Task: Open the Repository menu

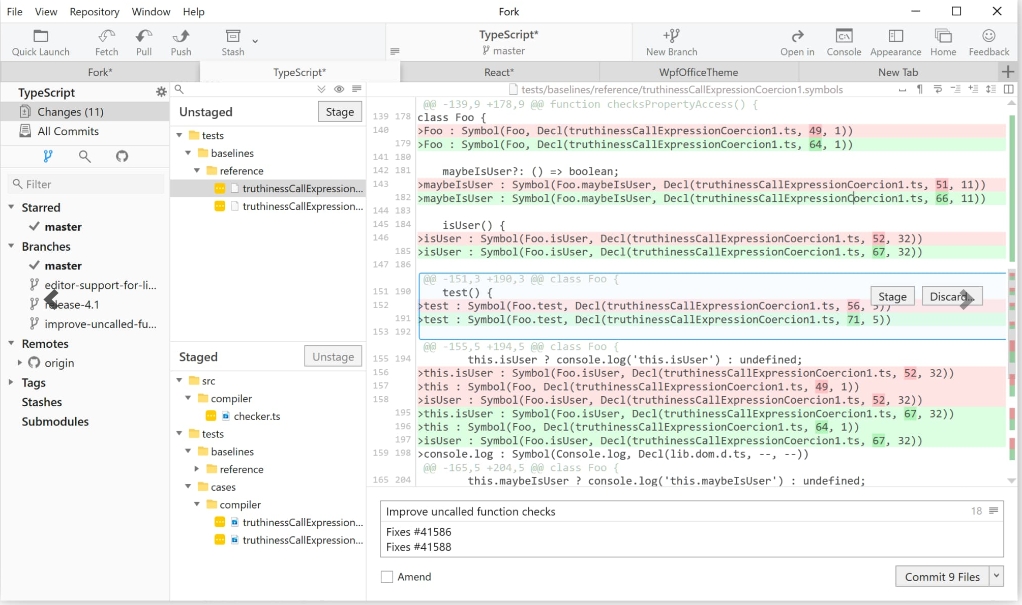Action: 94,12
